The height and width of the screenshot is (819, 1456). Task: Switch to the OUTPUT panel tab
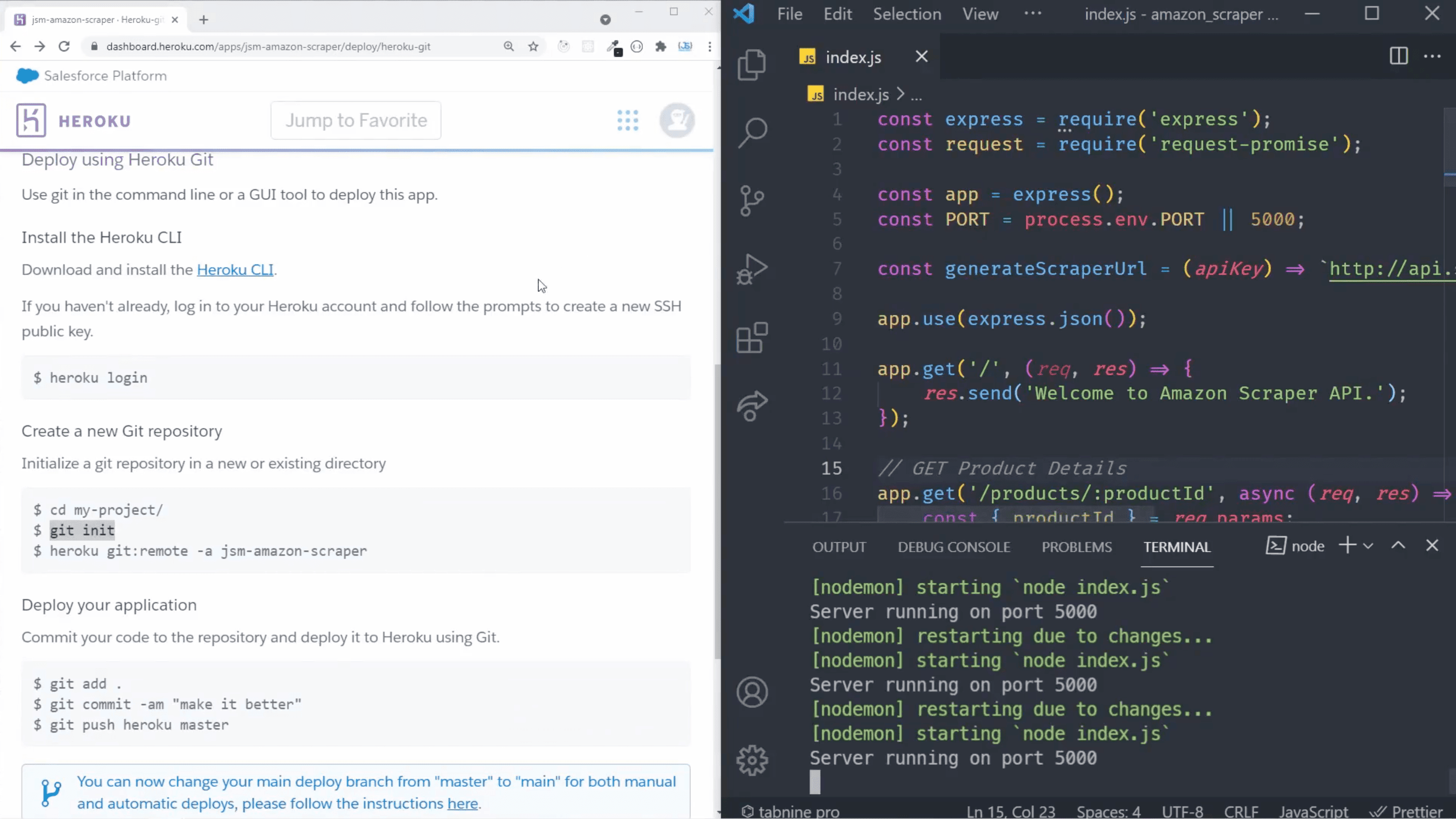pyautogui.click(x=839, y=547)
